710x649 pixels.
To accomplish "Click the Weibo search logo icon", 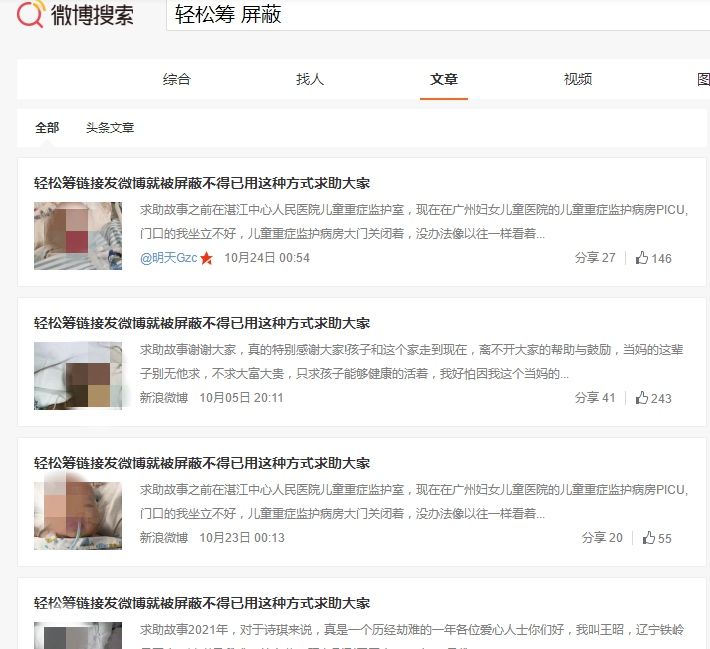I will coord(30,14).
